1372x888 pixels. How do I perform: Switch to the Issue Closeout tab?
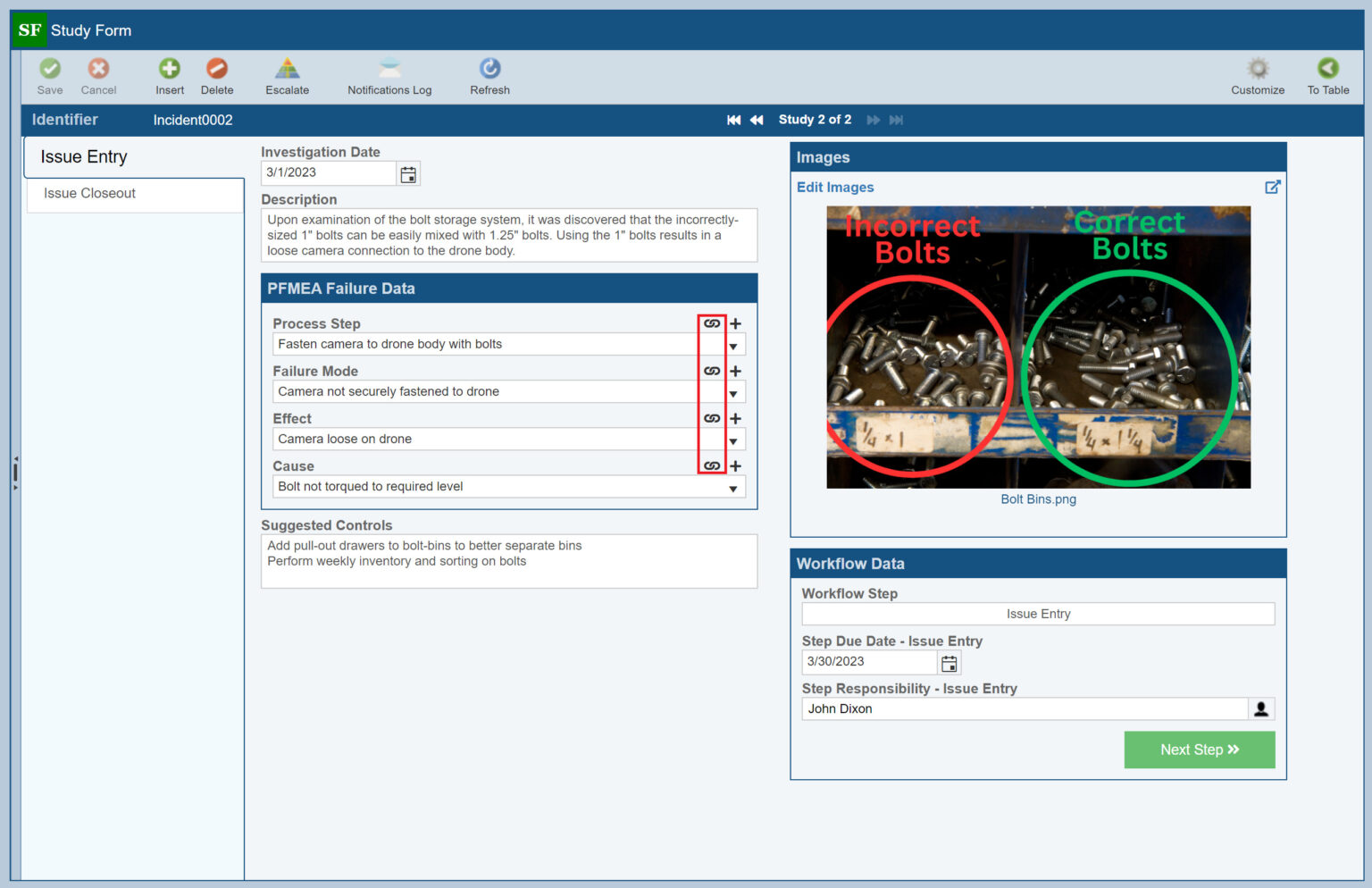click(x=89, y=193)
